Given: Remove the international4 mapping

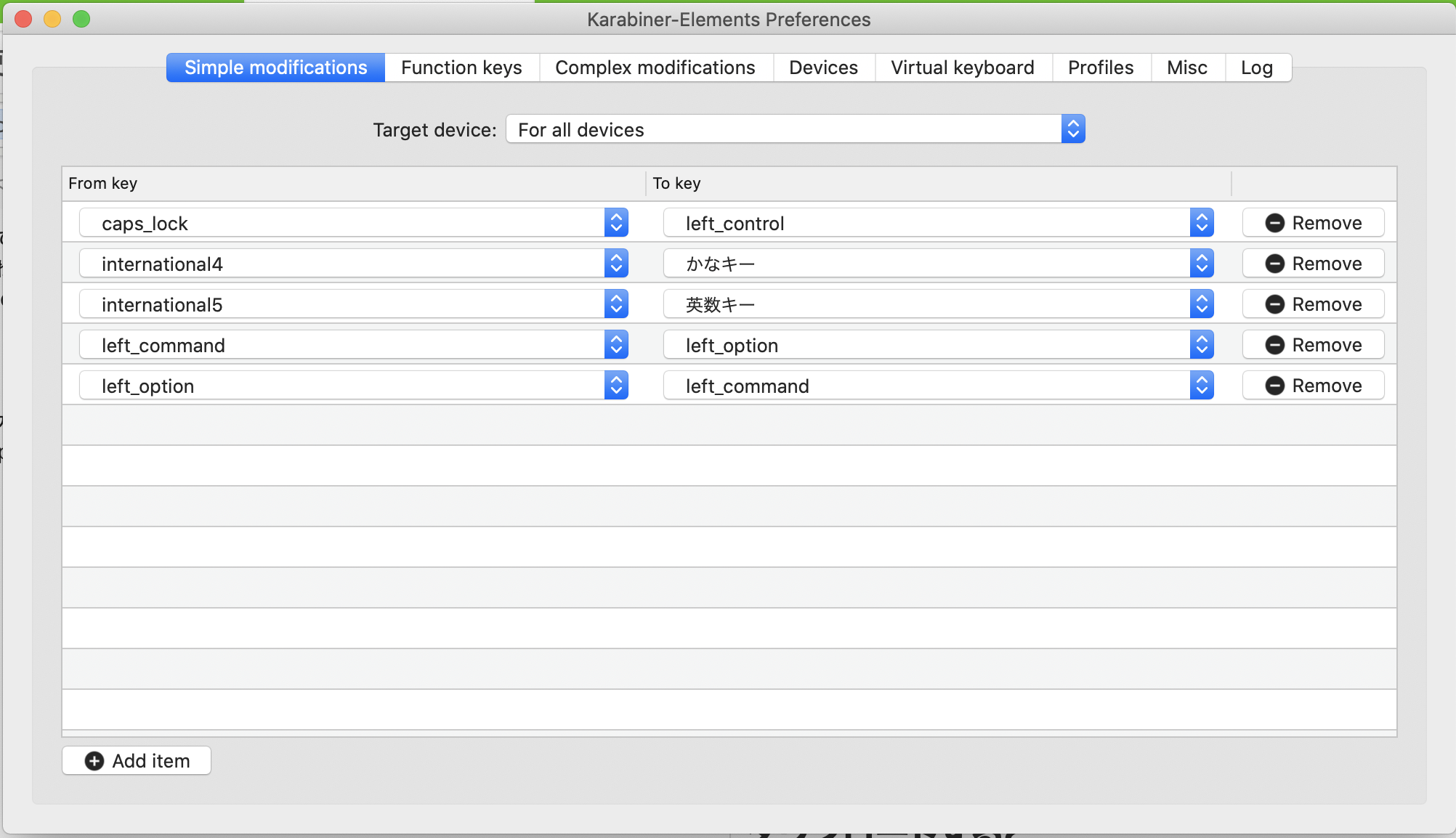Looking at the screenshot, I should (1314, 264).
